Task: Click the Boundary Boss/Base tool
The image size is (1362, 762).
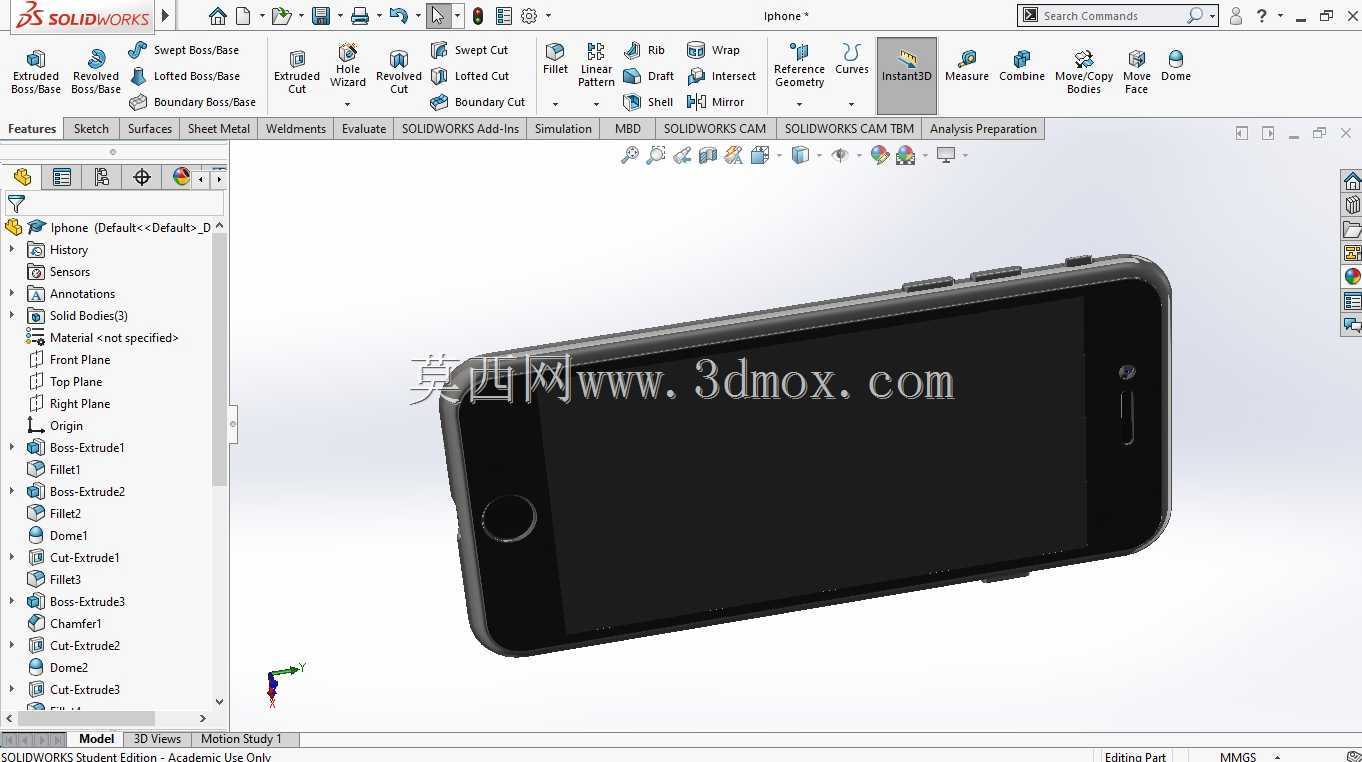Action: (192, 102)
